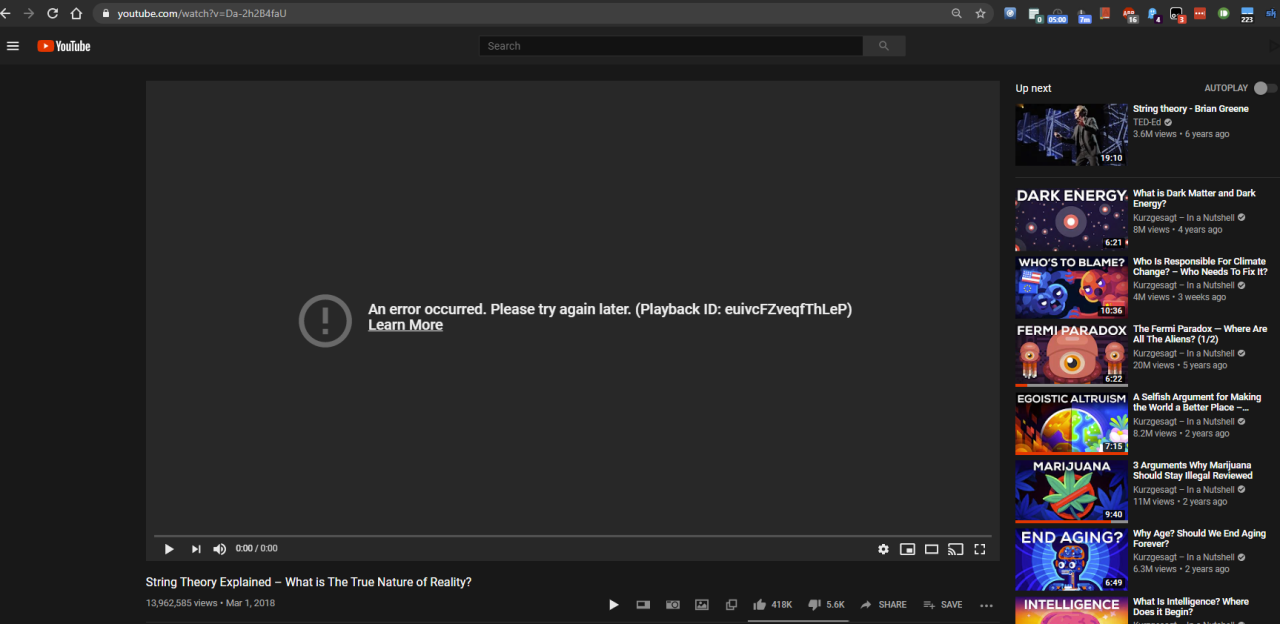1280x624 pixels.
Task: Click in the YouTube search box
Action: 671,46
